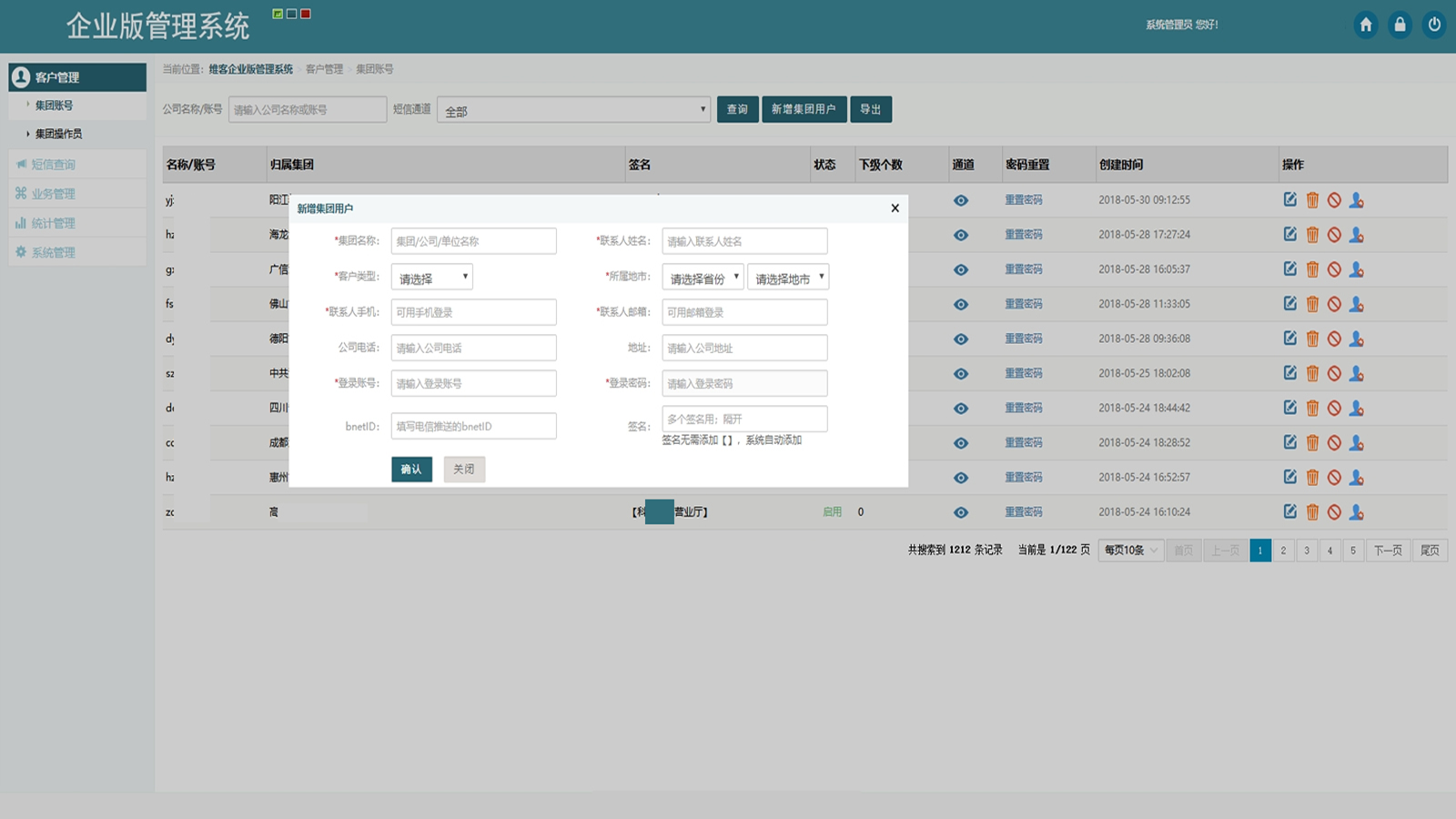The height and width of the screenshot is (819, 1456).
Task: Disable the account created 2018-05-28 16:05:37
Action: coord(1334,269)
